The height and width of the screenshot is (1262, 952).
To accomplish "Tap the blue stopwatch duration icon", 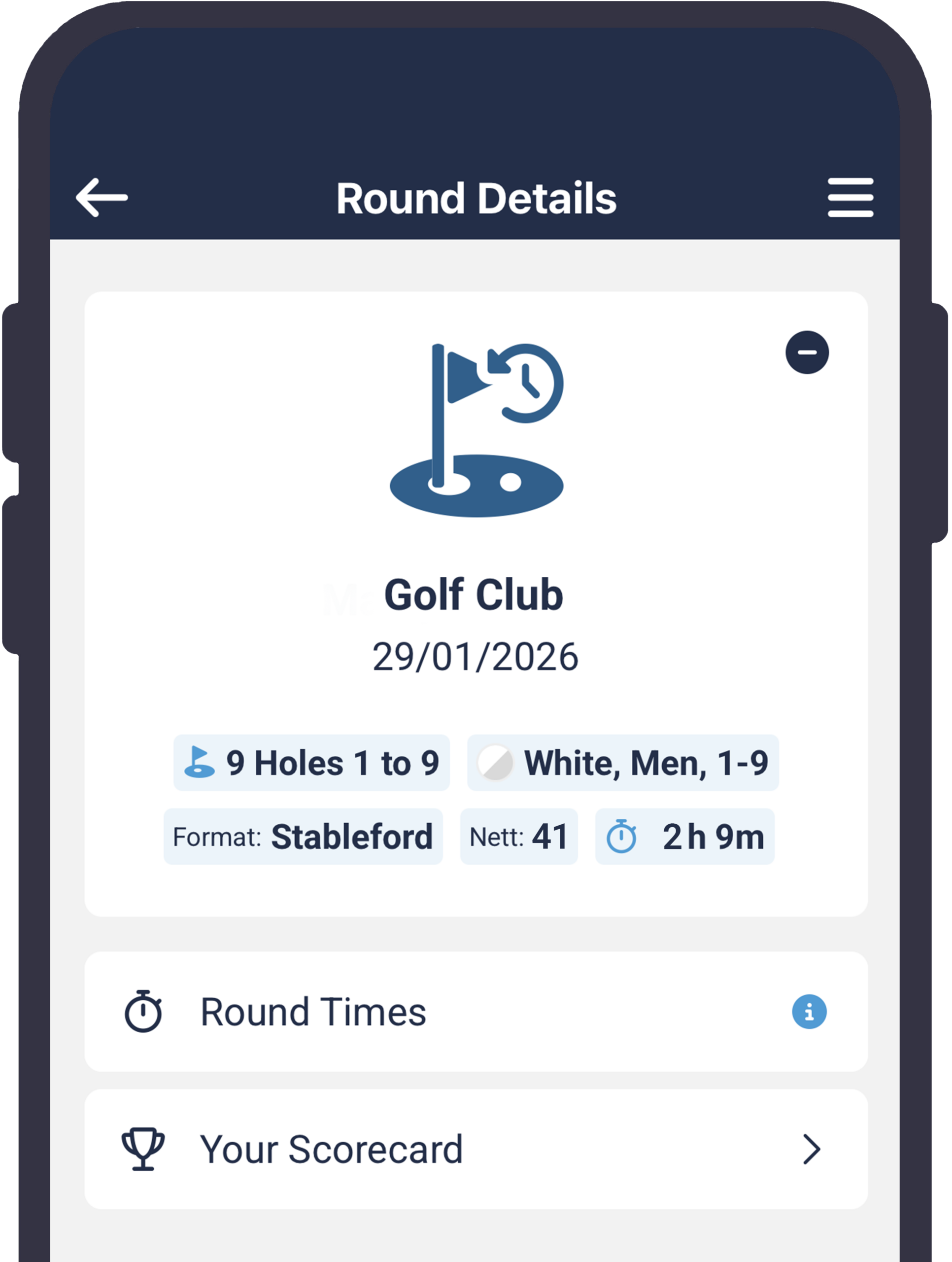I will pyautogui.click(x=621, y=837).
